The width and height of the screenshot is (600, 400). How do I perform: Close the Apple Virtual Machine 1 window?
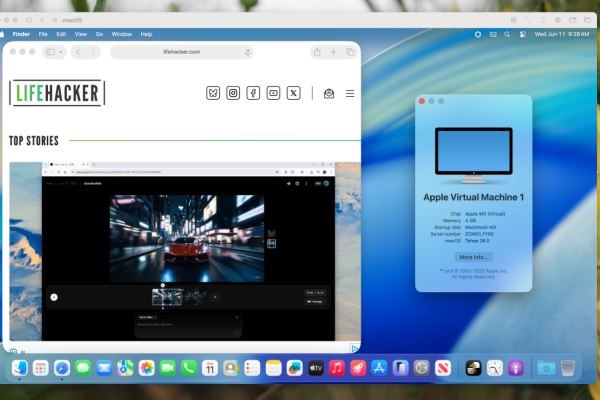click(x=422, y=101)
